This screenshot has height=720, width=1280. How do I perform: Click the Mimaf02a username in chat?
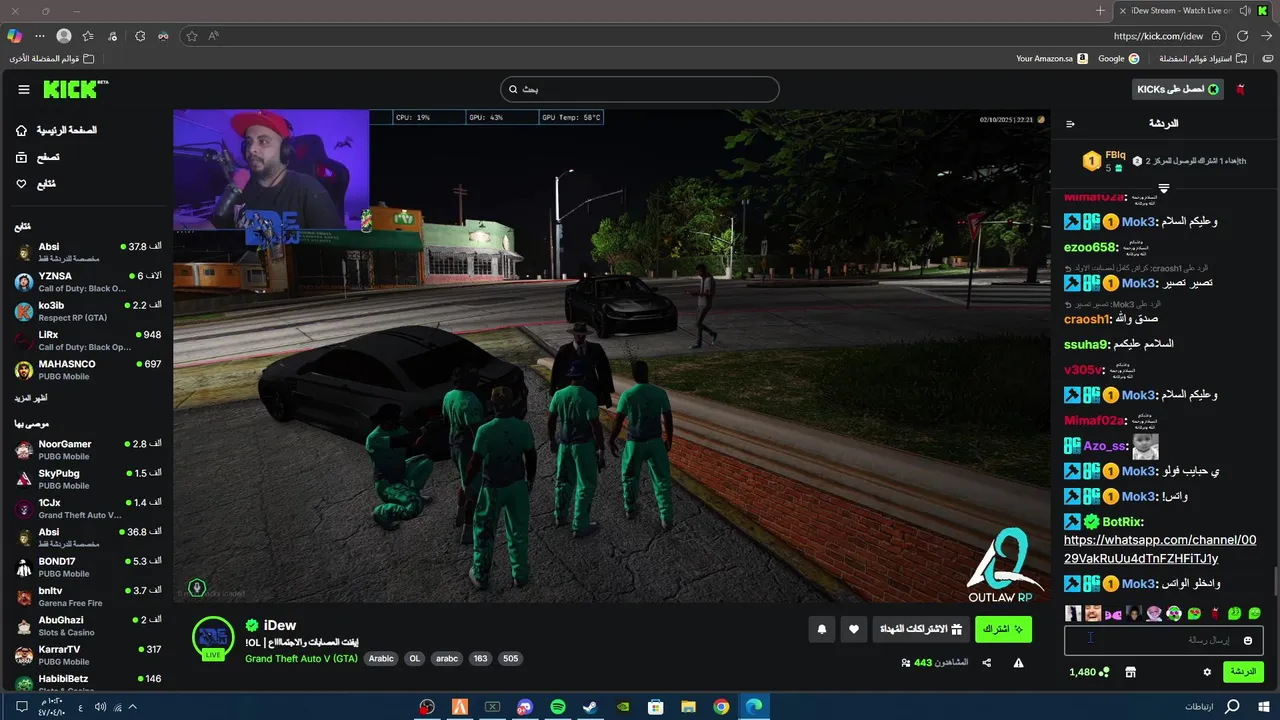[x=1094, y=421]
